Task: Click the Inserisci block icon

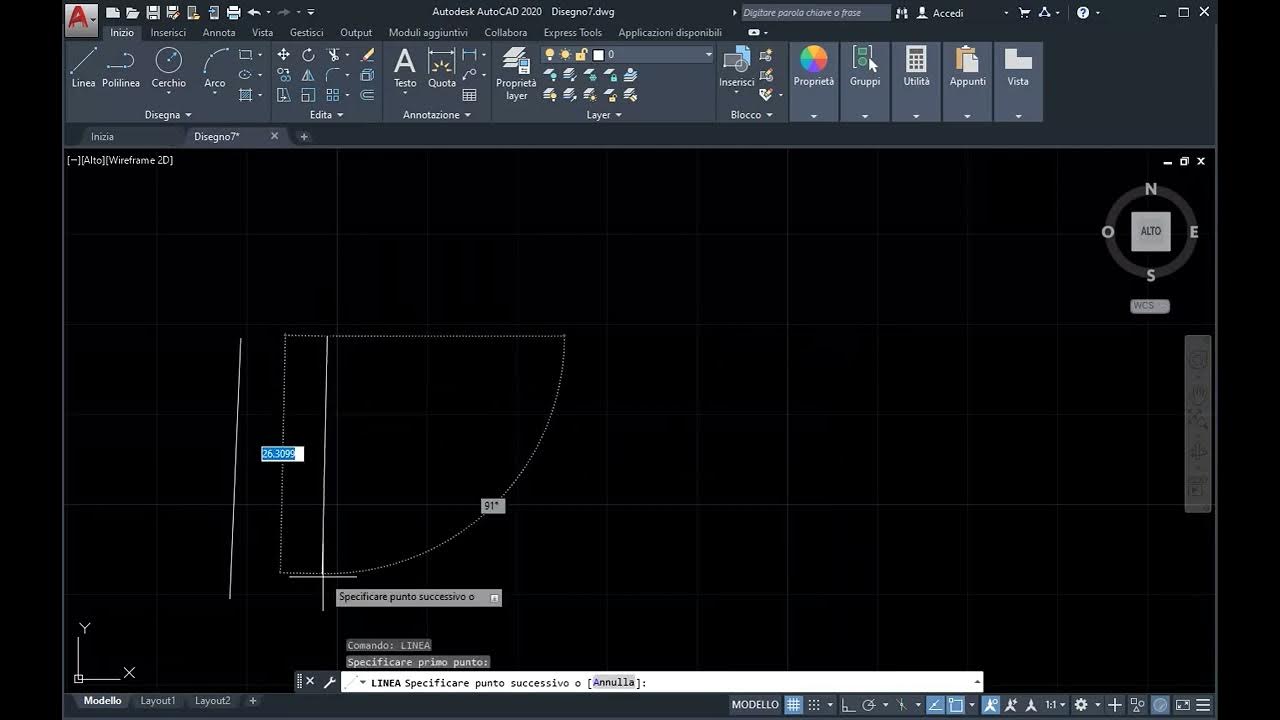Action: click(736, 61)
